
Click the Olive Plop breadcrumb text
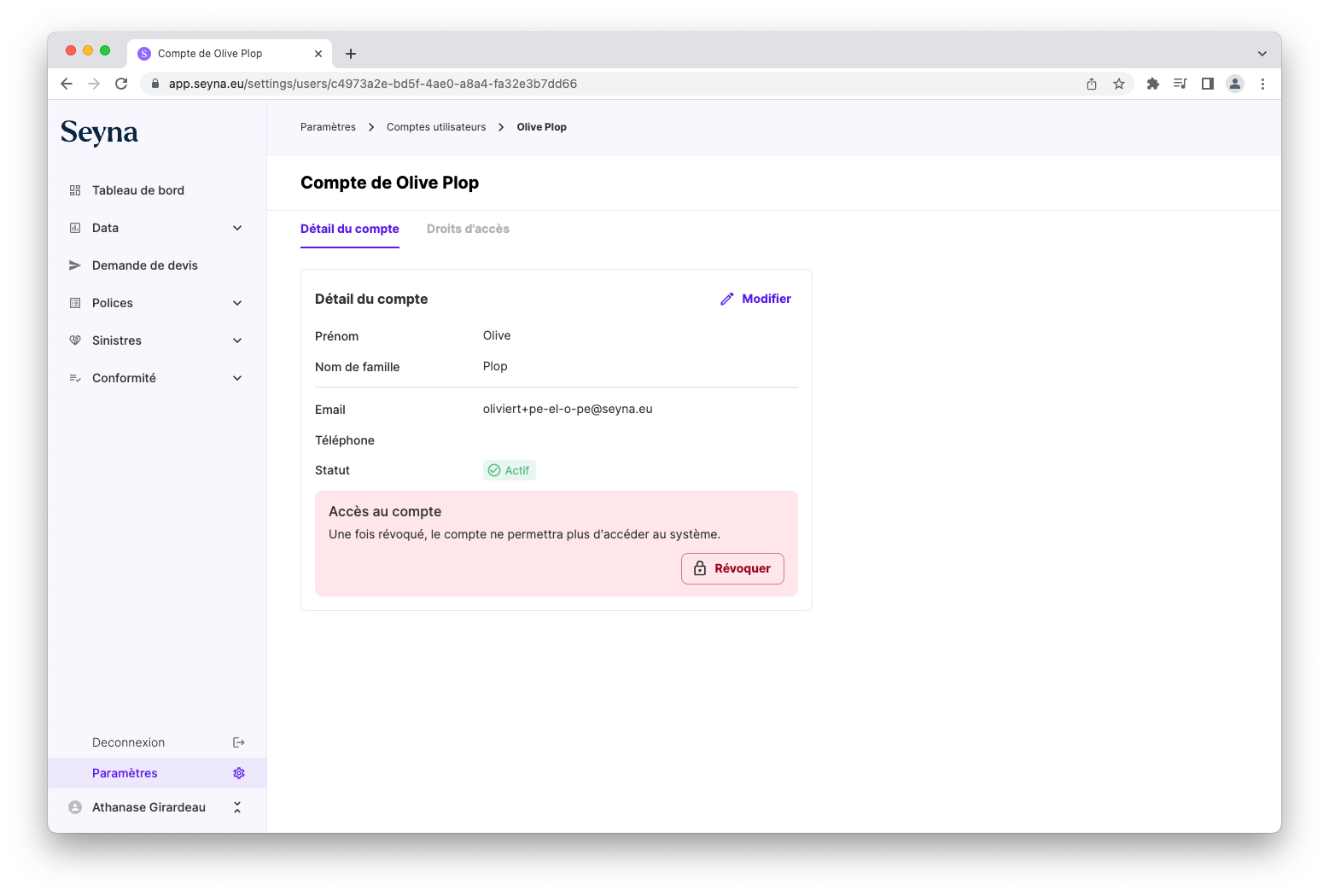[x=541, y=127]
